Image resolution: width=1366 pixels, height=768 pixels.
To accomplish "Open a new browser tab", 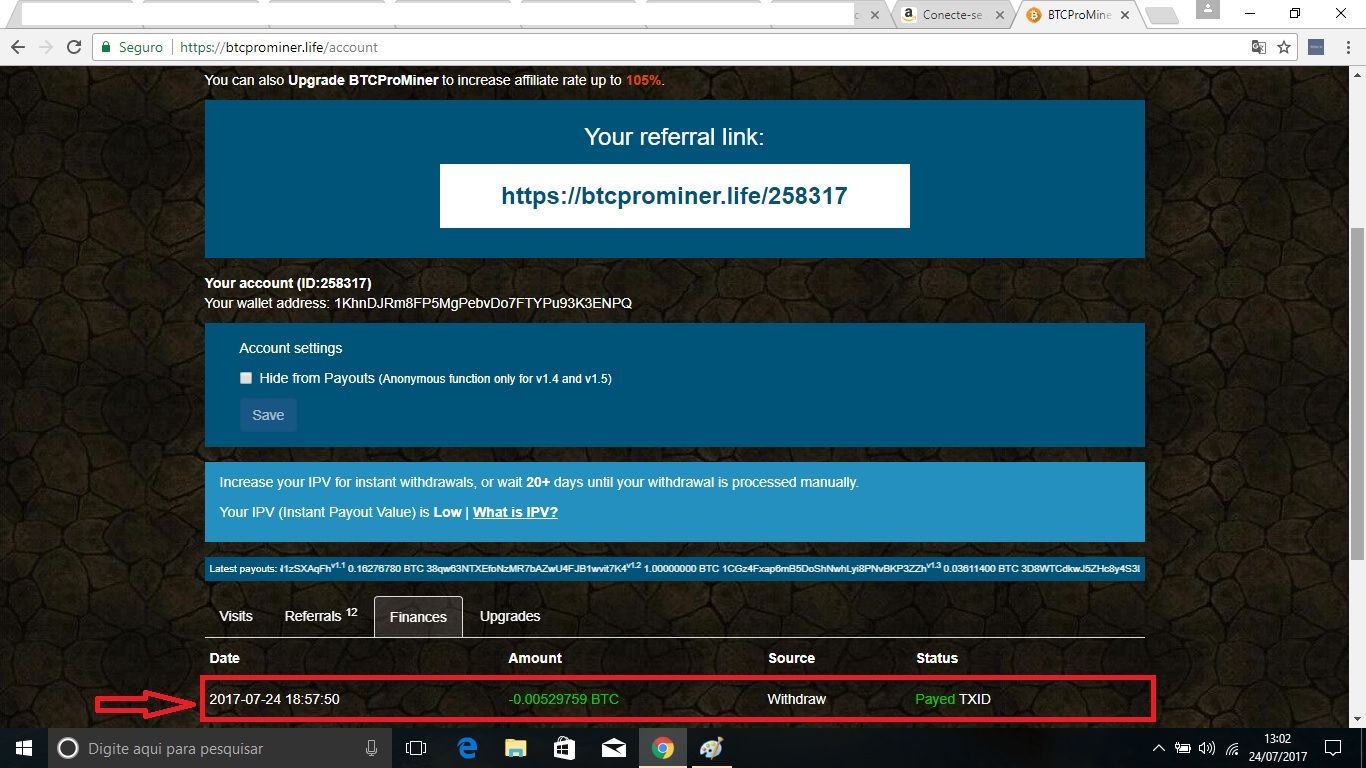I will pyautogui.click(x=1160, y=15).
